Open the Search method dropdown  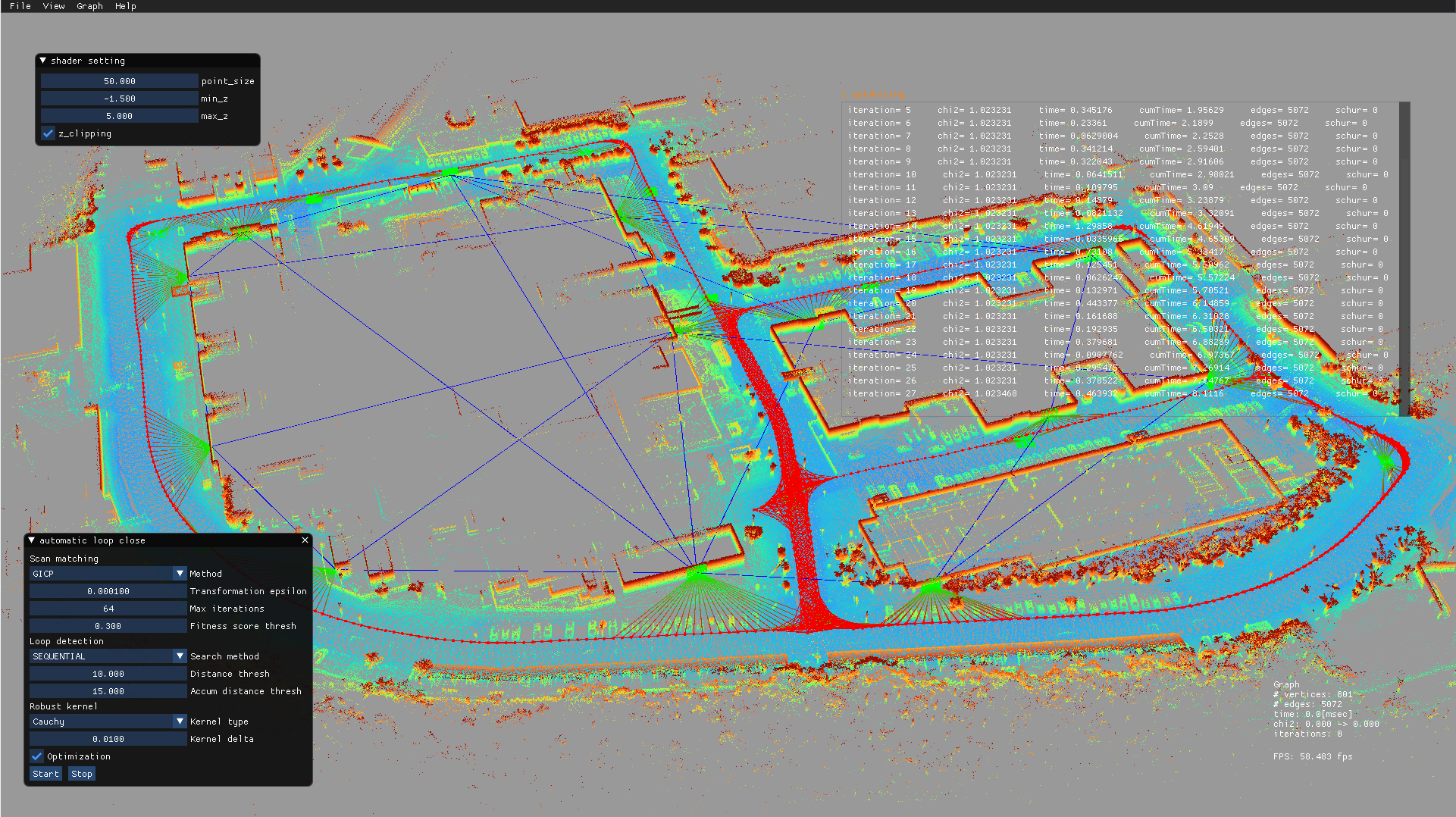[108, 656]
